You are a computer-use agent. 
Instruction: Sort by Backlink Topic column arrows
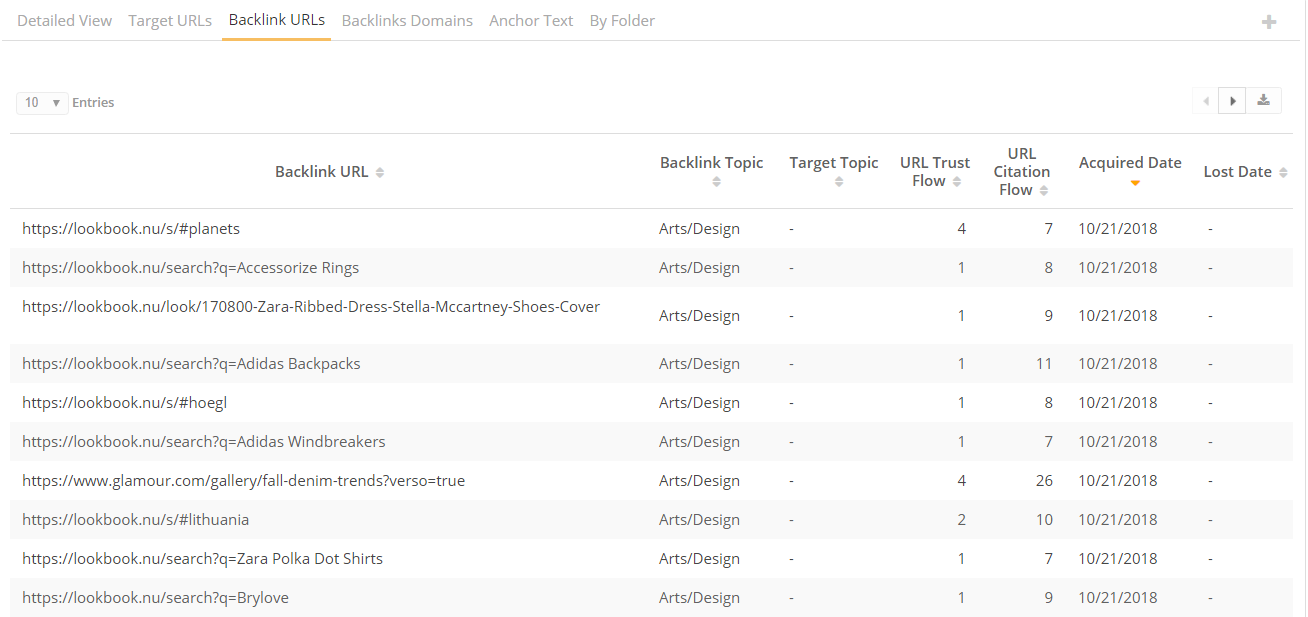(716, 182)
